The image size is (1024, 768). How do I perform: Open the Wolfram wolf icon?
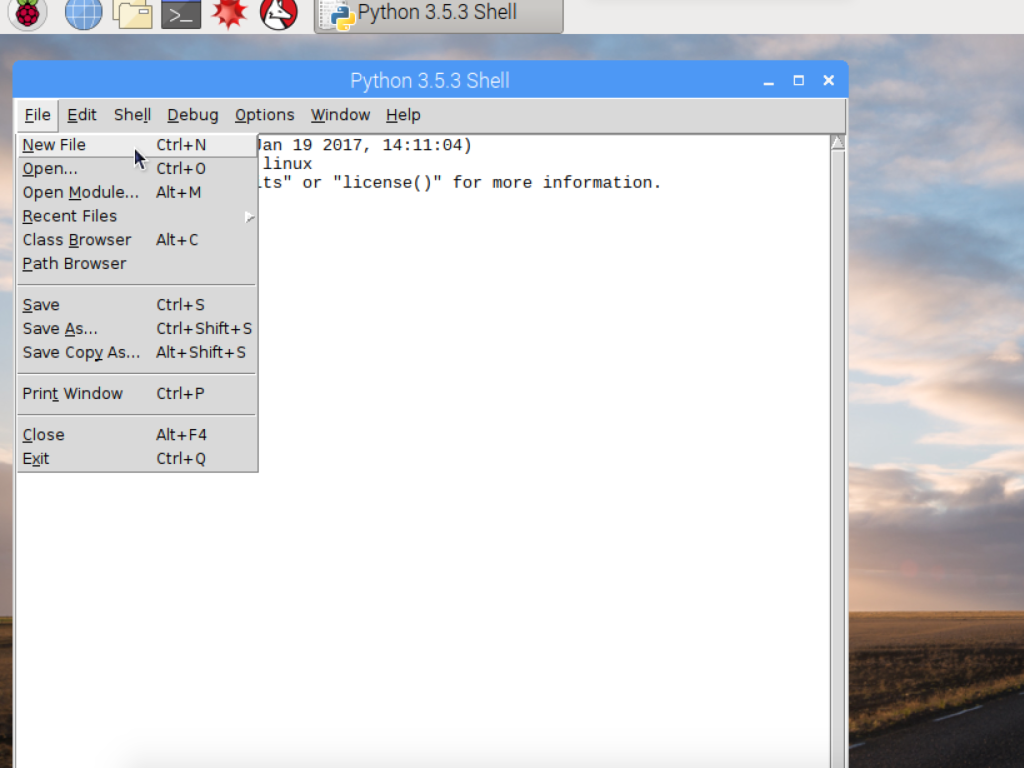click(279, 13)
